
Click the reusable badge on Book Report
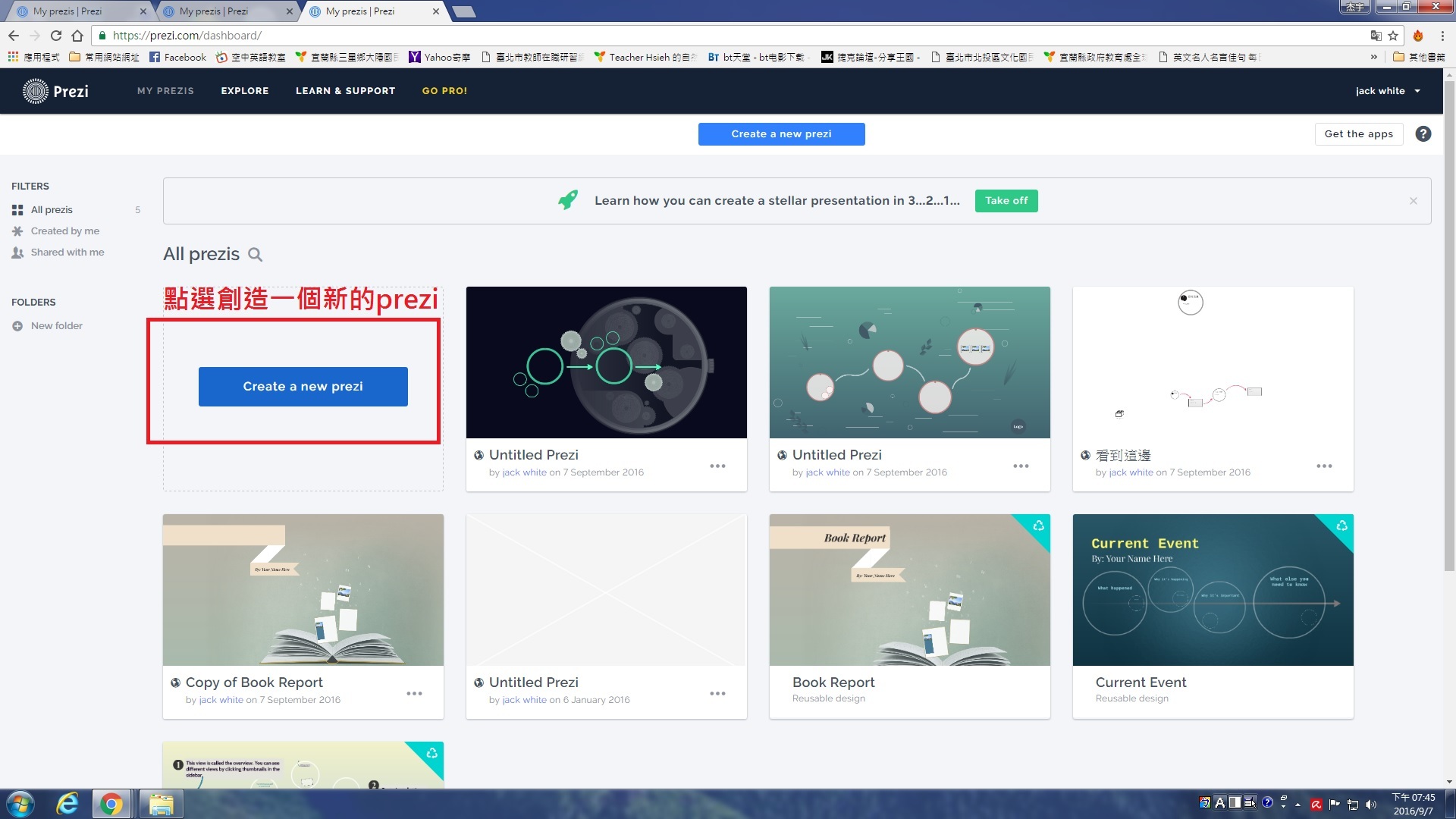[x=1038, y=526]
